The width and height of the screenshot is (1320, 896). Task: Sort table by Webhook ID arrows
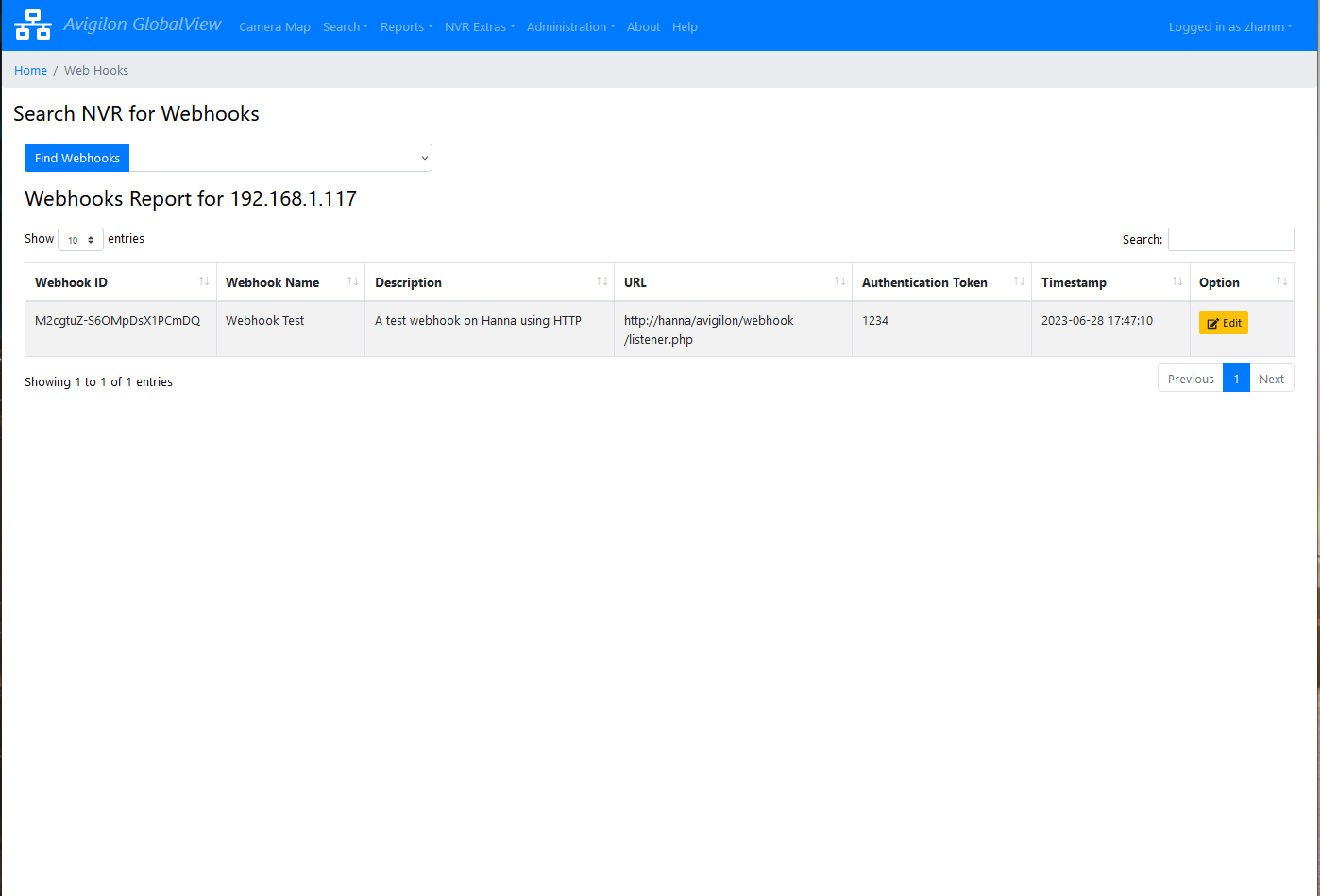click(x=204, y=281)
